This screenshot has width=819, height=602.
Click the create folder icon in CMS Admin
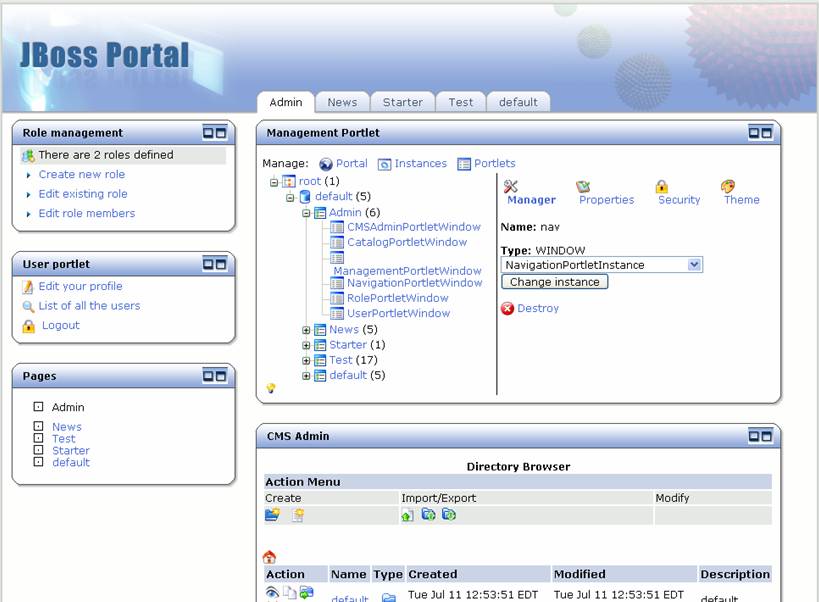pyautogui.click(x=272, y=515)
